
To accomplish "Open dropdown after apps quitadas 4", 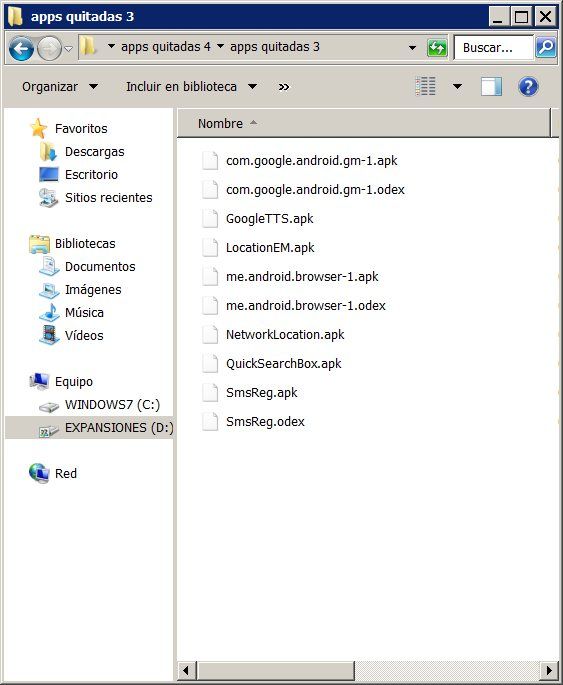I will tap(221, 47).
